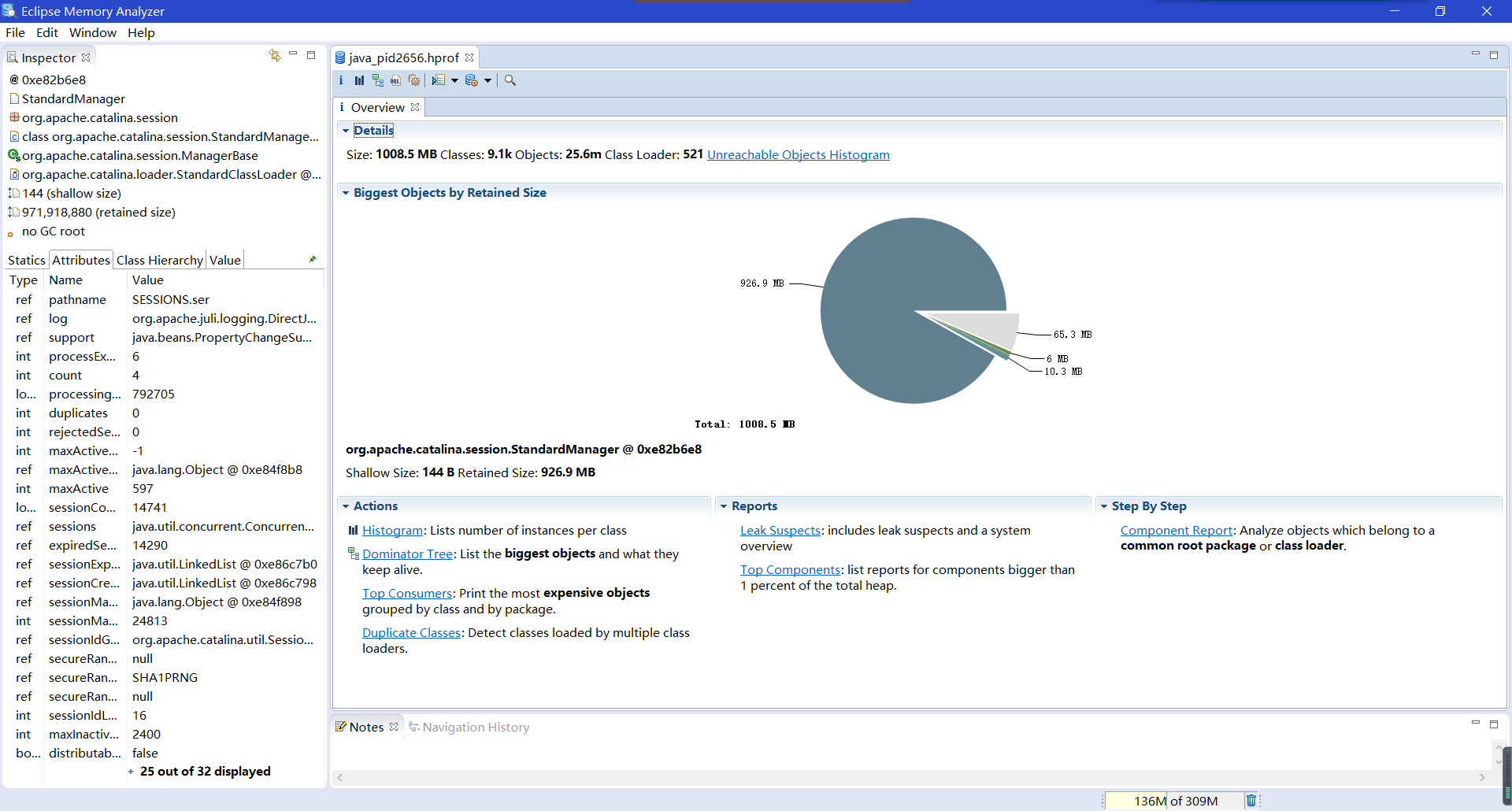Switch to the Value tab

(225, 260)
